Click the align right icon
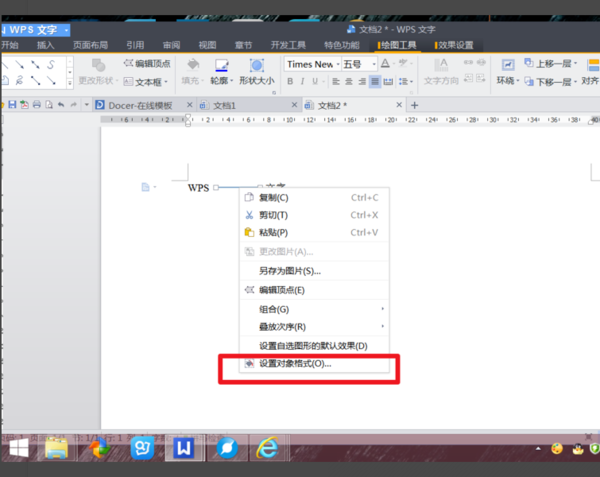Viewport: 600px width, 477px height. (362, 81)
